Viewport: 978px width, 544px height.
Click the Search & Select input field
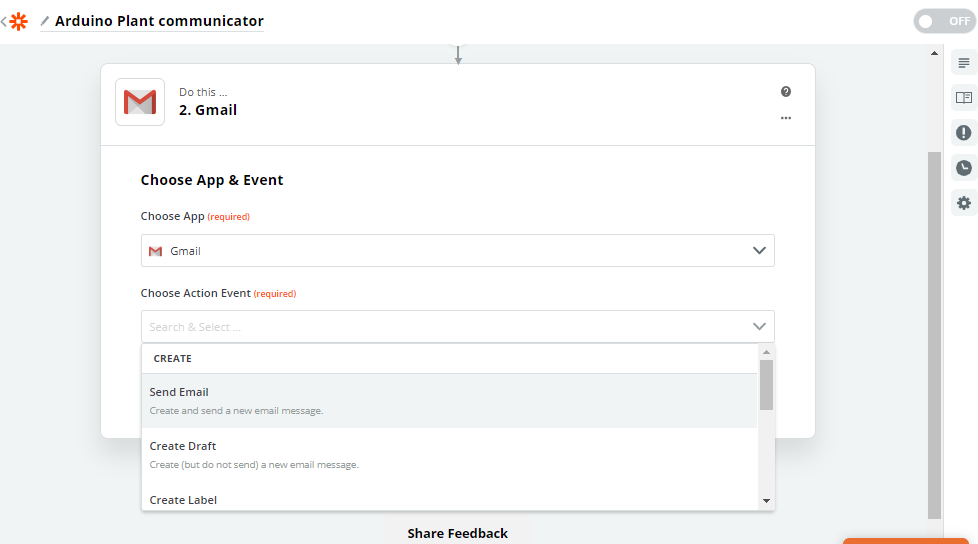[440, 327]
